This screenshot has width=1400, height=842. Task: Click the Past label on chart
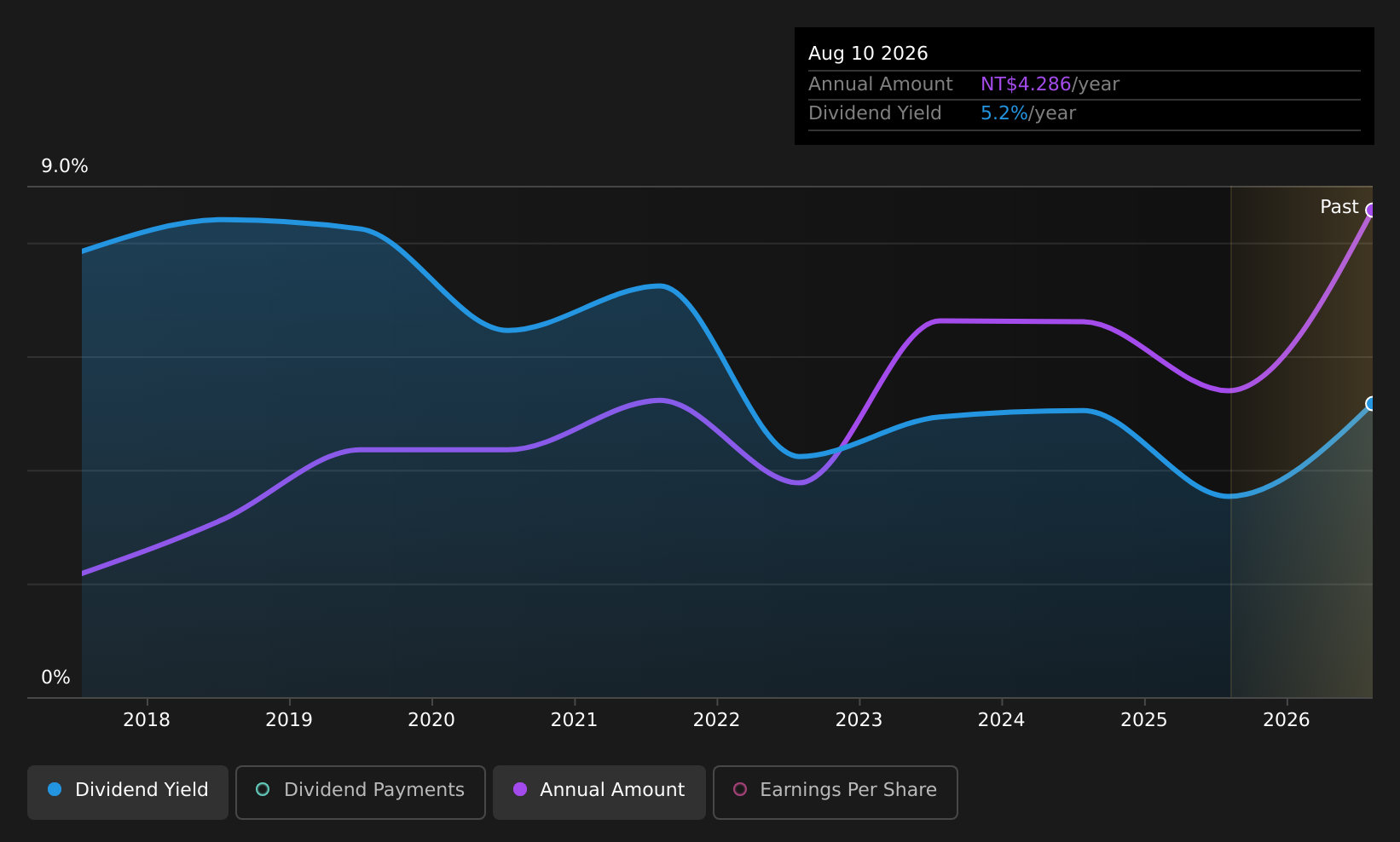pos(1339,207)
